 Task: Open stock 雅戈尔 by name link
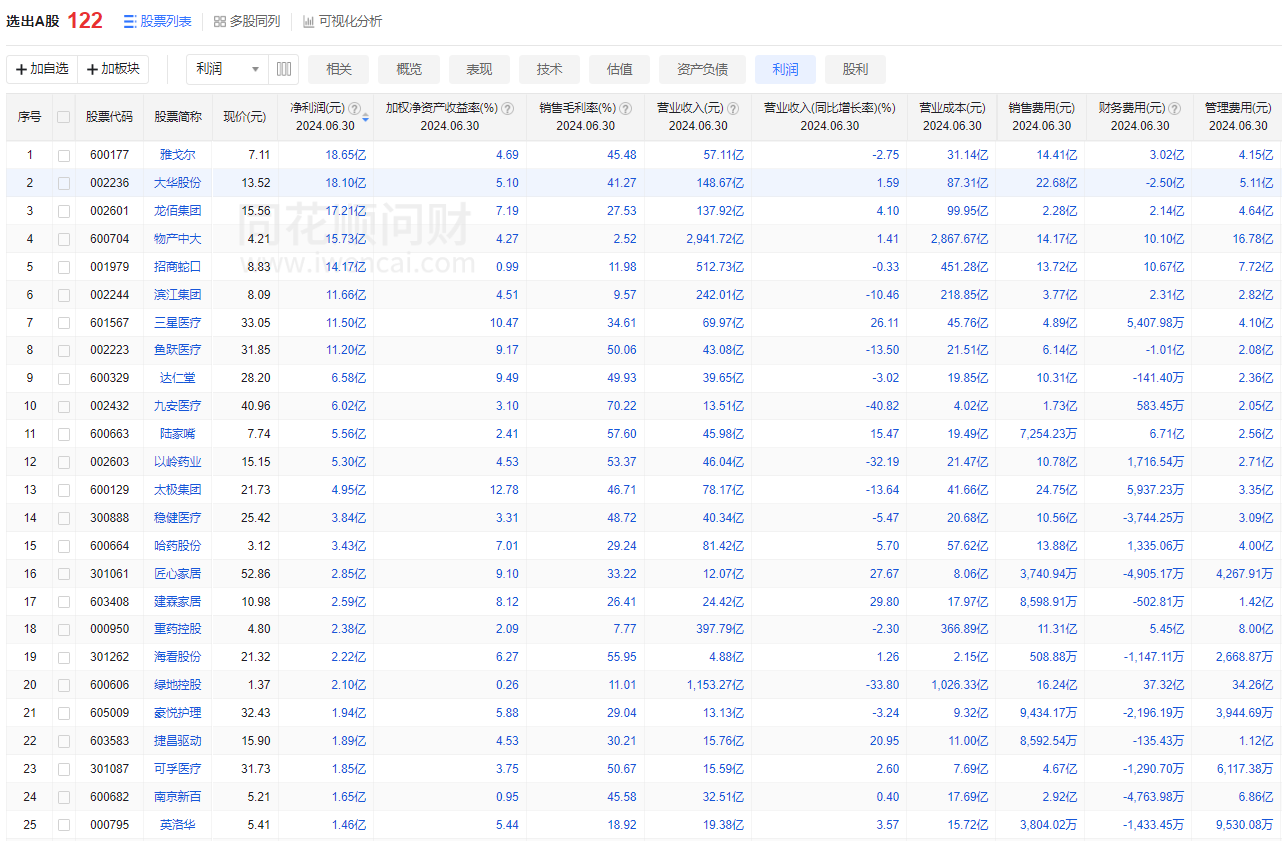[178, 155]
